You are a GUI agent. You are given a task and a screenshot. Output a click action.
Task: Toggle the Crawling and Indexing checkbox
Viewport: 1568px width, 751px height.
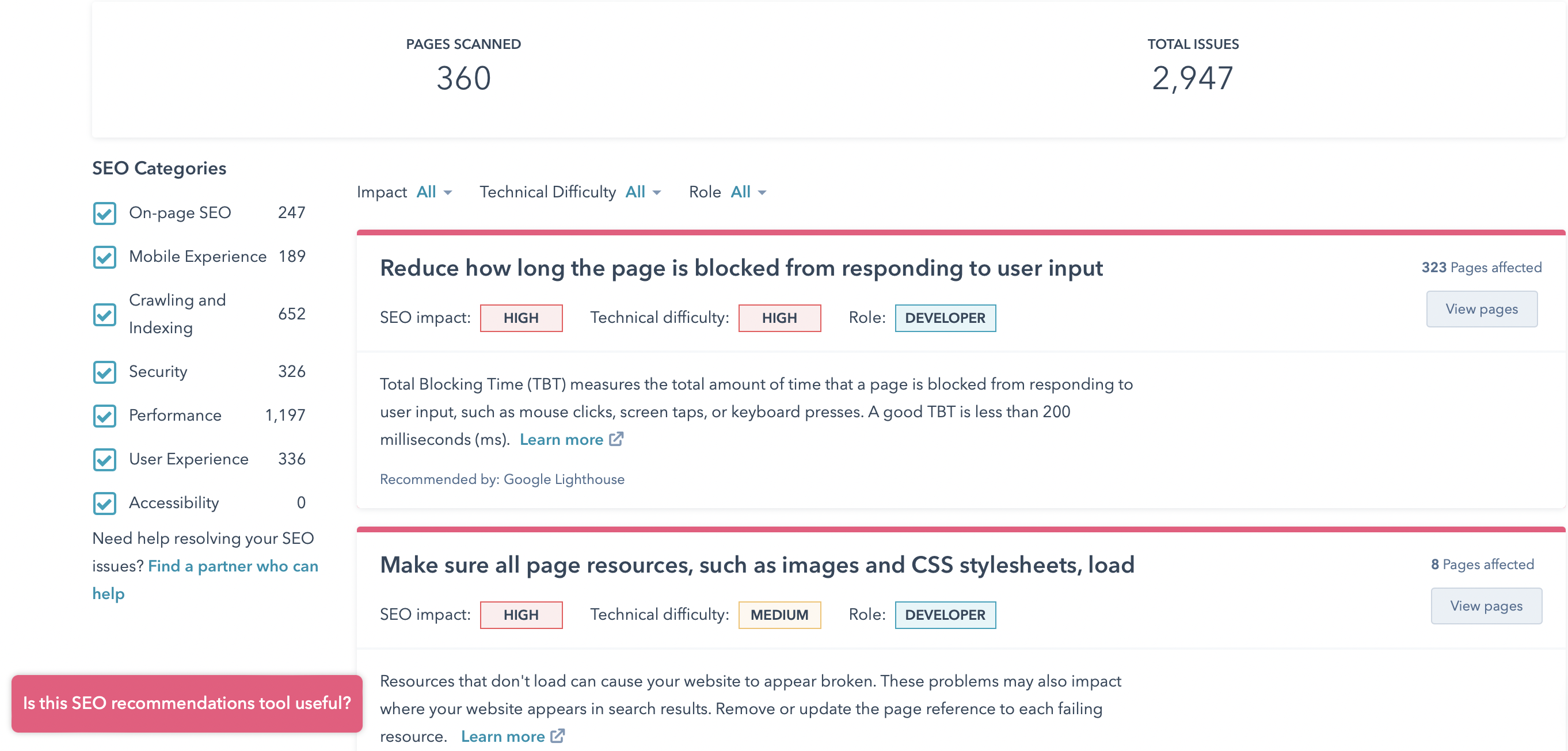[x=105, y=315]
